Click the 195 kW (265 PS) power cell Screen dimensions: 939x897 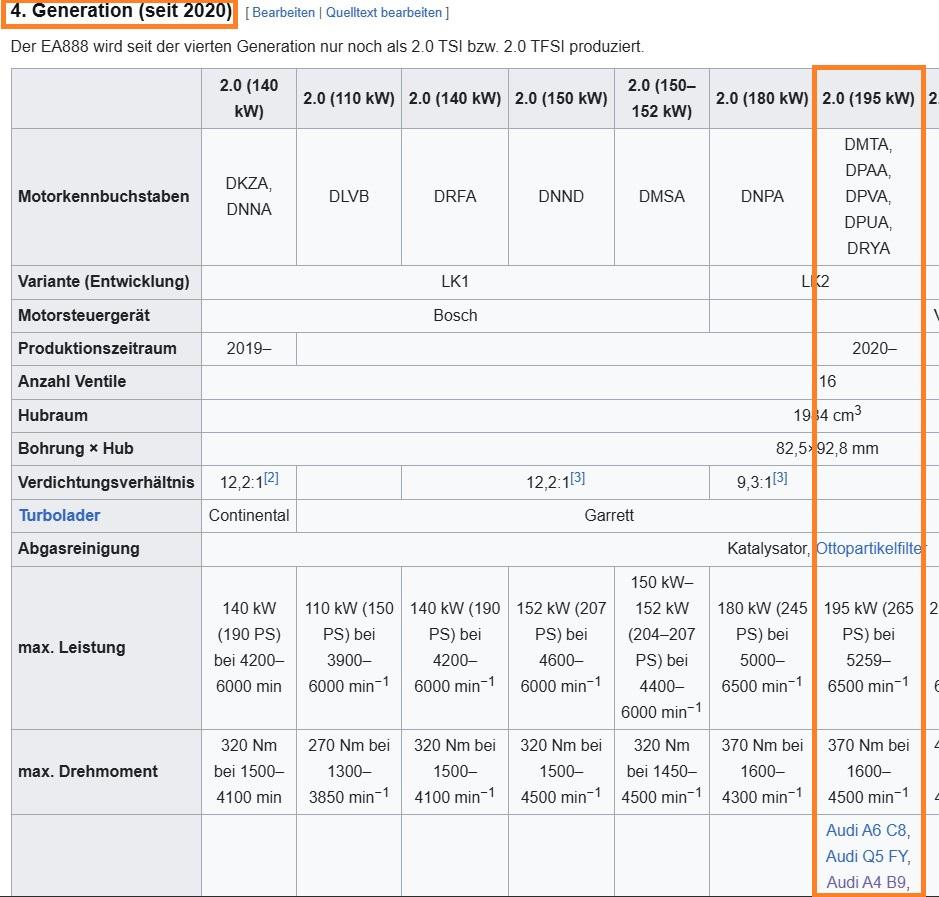coord(868,648)
